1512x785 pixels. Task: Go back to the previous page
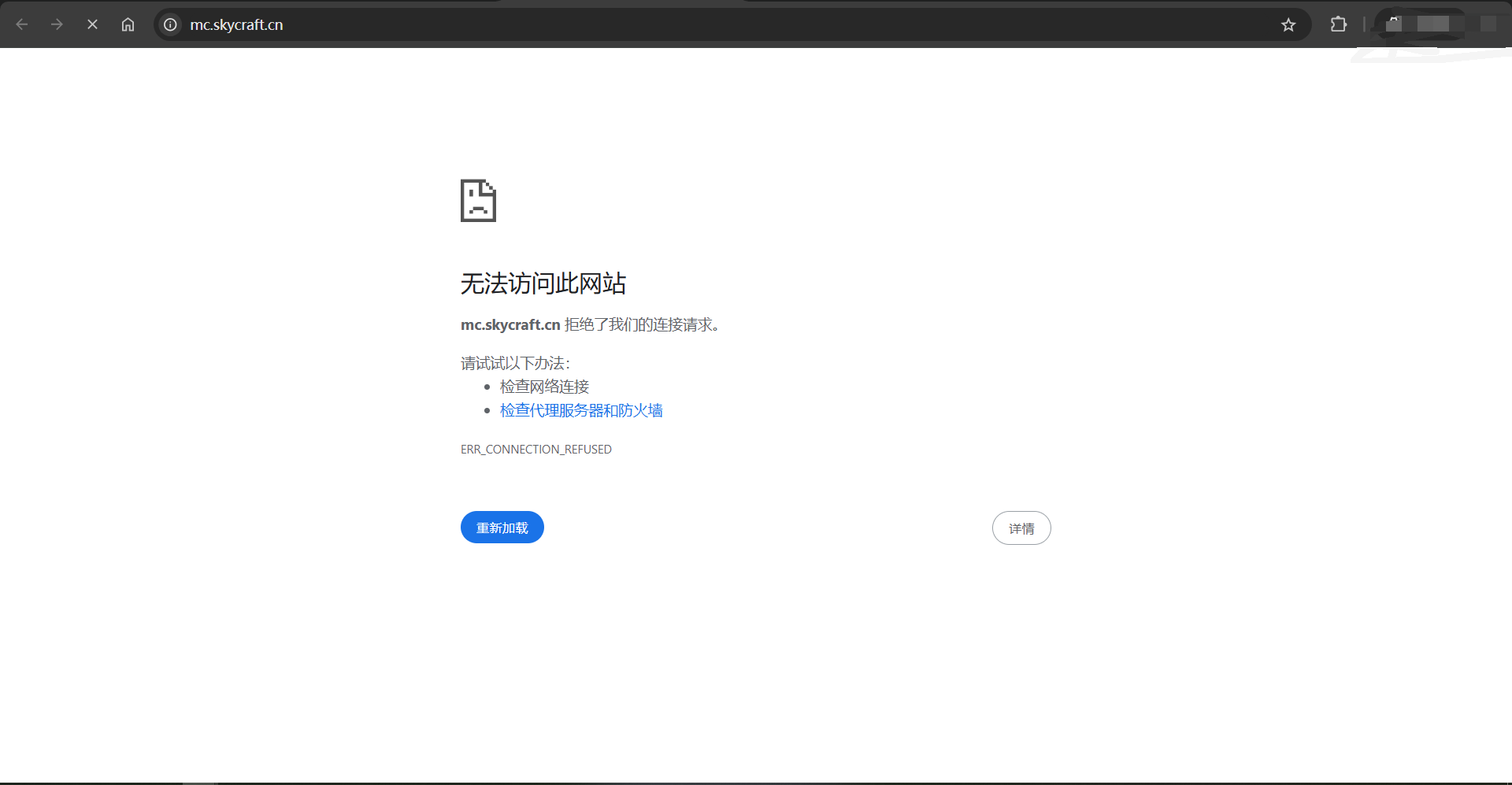(x=22, y=24)
